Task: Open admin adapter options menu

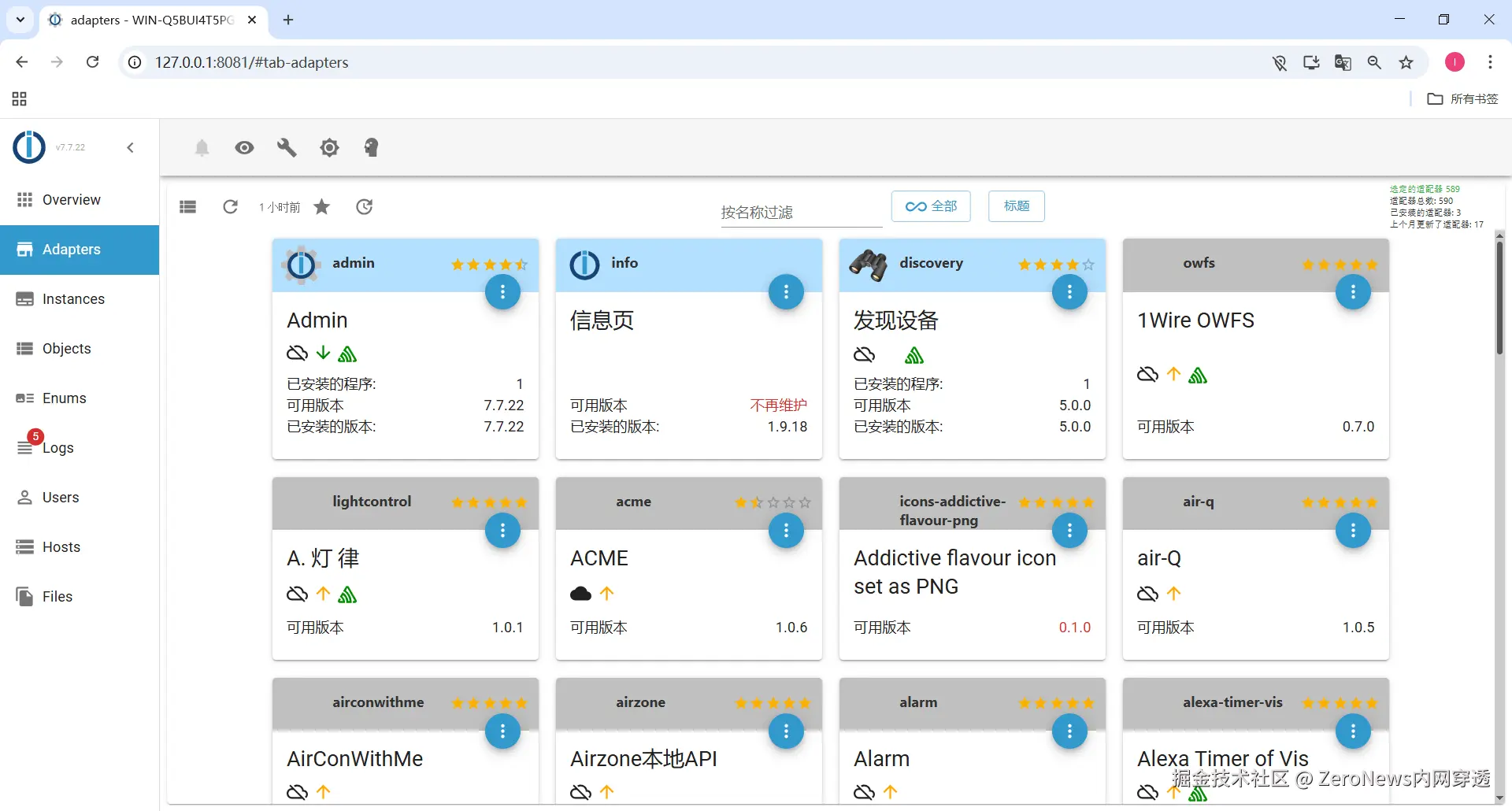Action: pyautogui.click(x=502, y=292)
